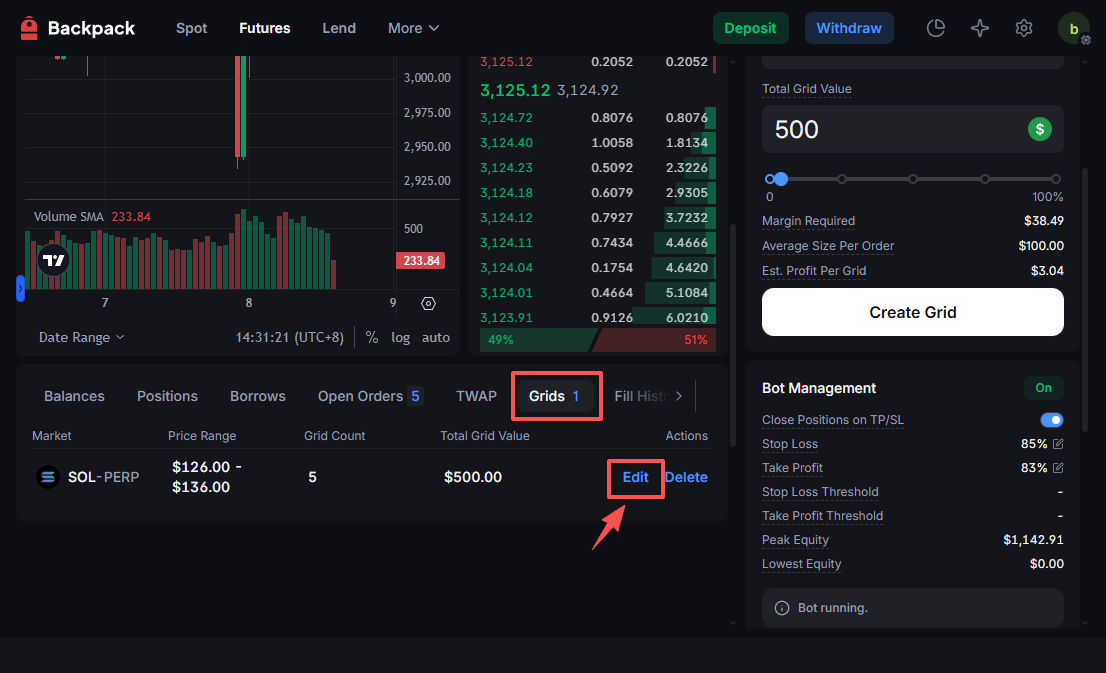Click edit icon beside Take Profit 83%
Screen dimensions: 1106x673
coord(1058,468)
